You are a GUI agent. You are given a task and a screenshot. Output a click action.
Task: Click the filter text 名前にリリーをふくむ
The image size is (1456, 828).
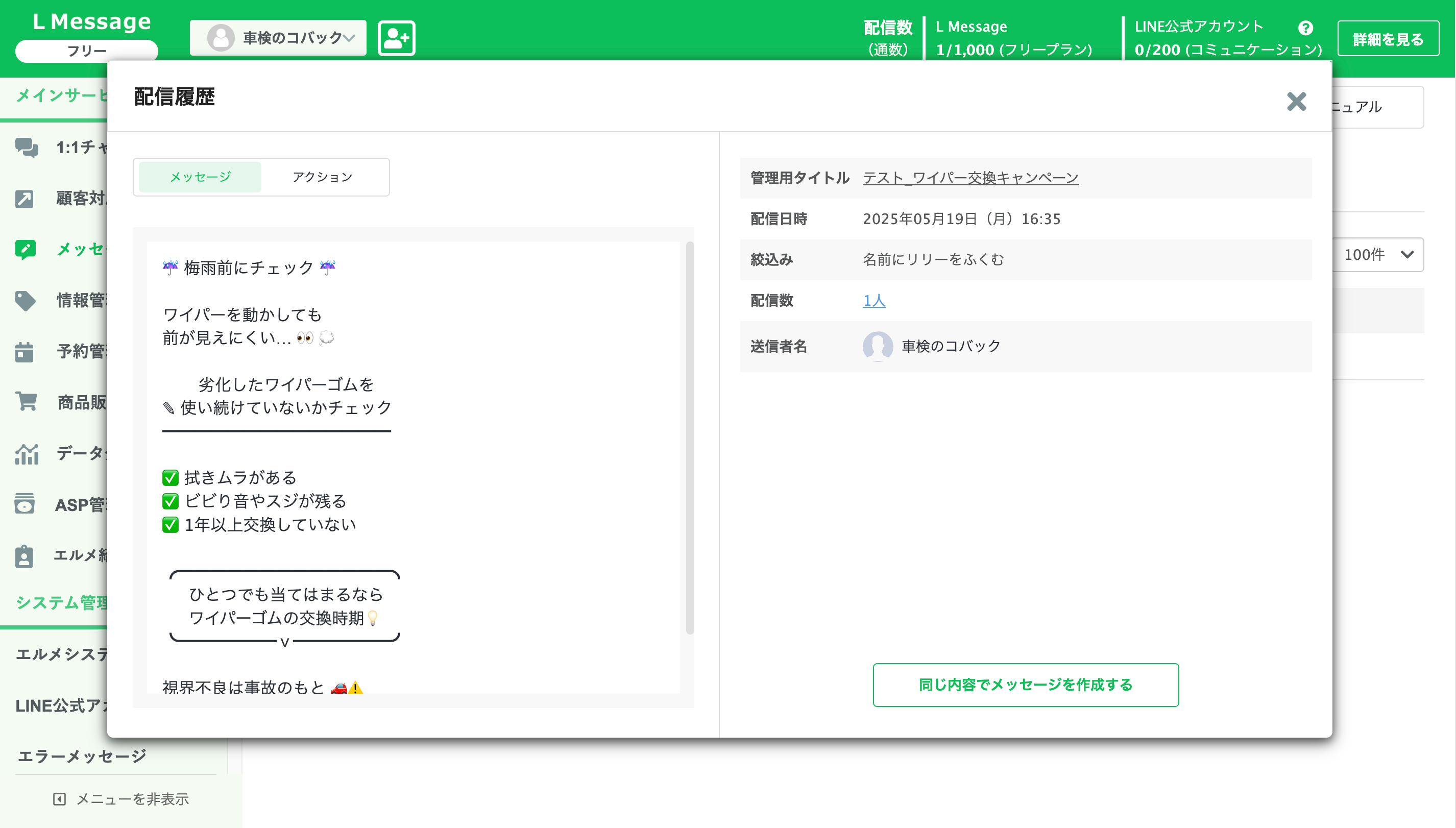[933, 260]
